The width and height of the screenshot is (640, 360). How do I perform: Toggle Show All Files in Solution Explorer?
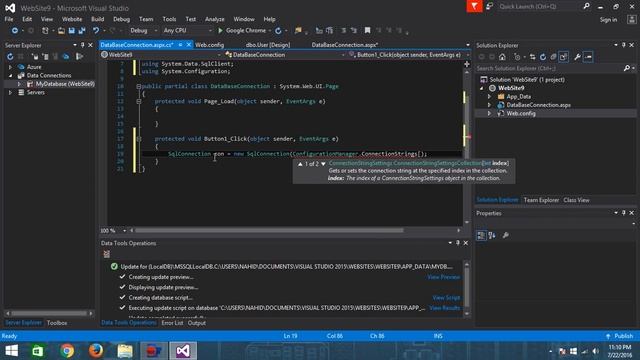coord(564,57)
